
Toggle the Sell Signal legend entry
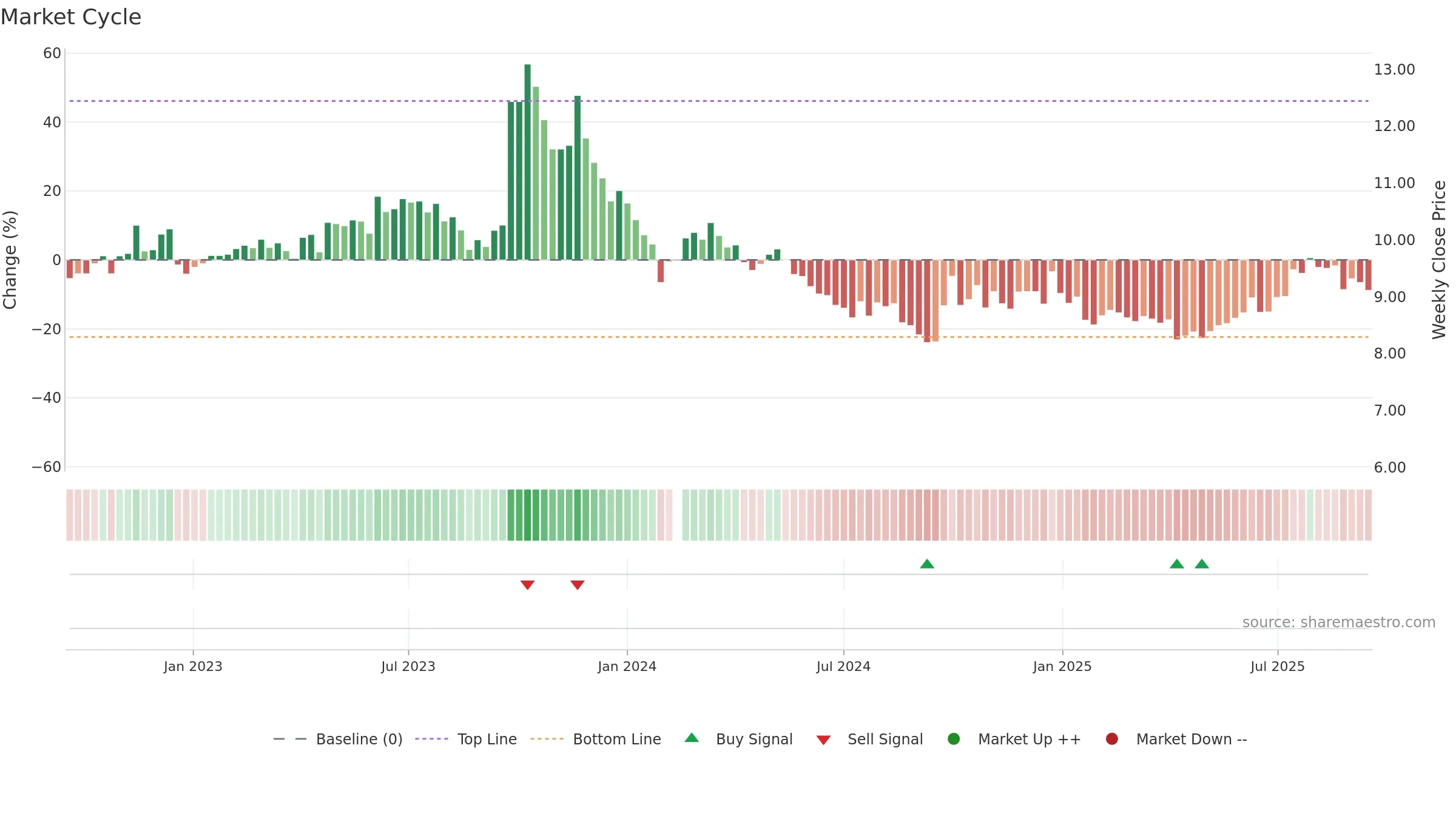869,739
